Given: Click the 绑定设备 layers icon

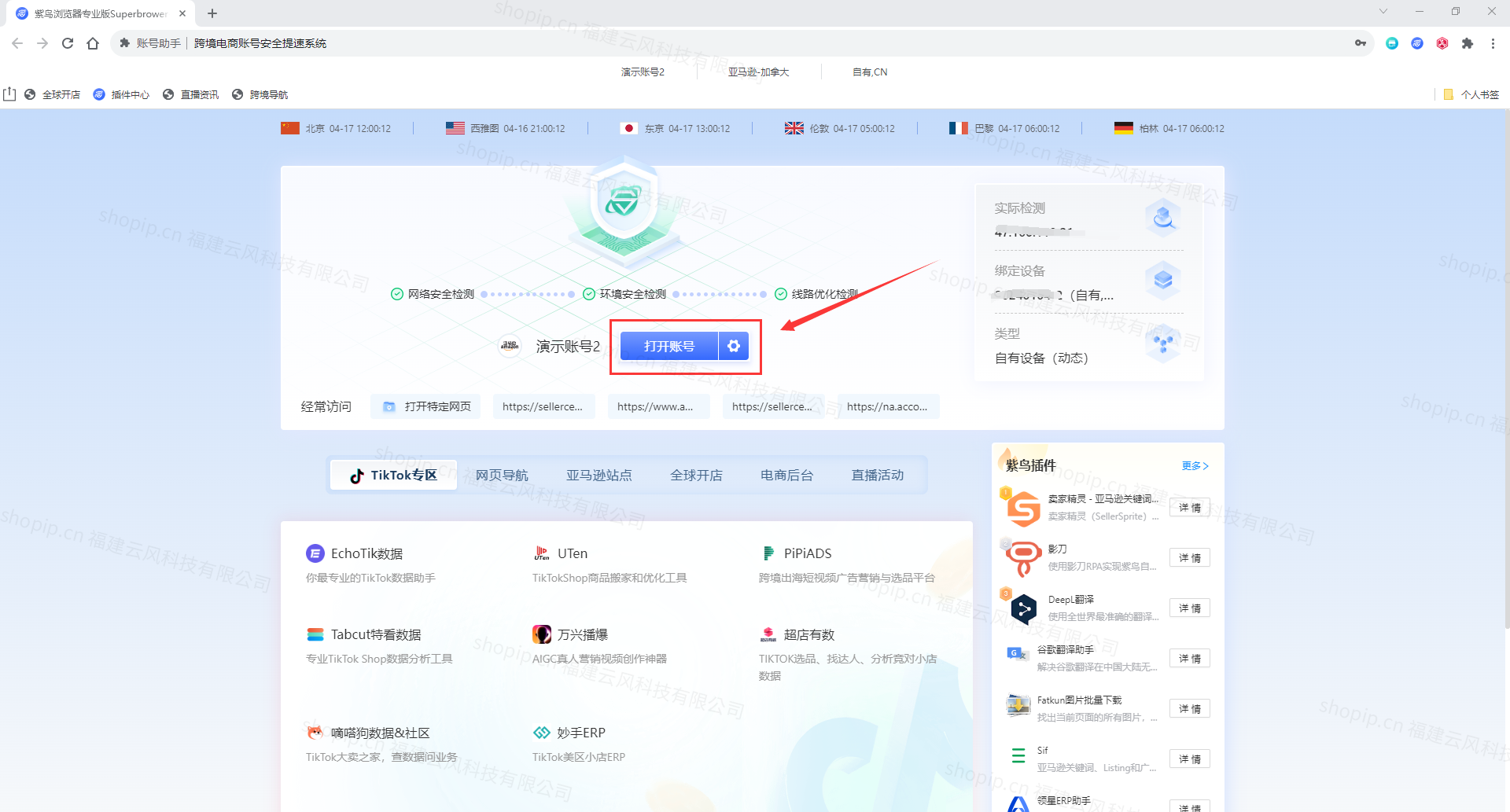Looking at the screenshot, I should (1163, 280).
